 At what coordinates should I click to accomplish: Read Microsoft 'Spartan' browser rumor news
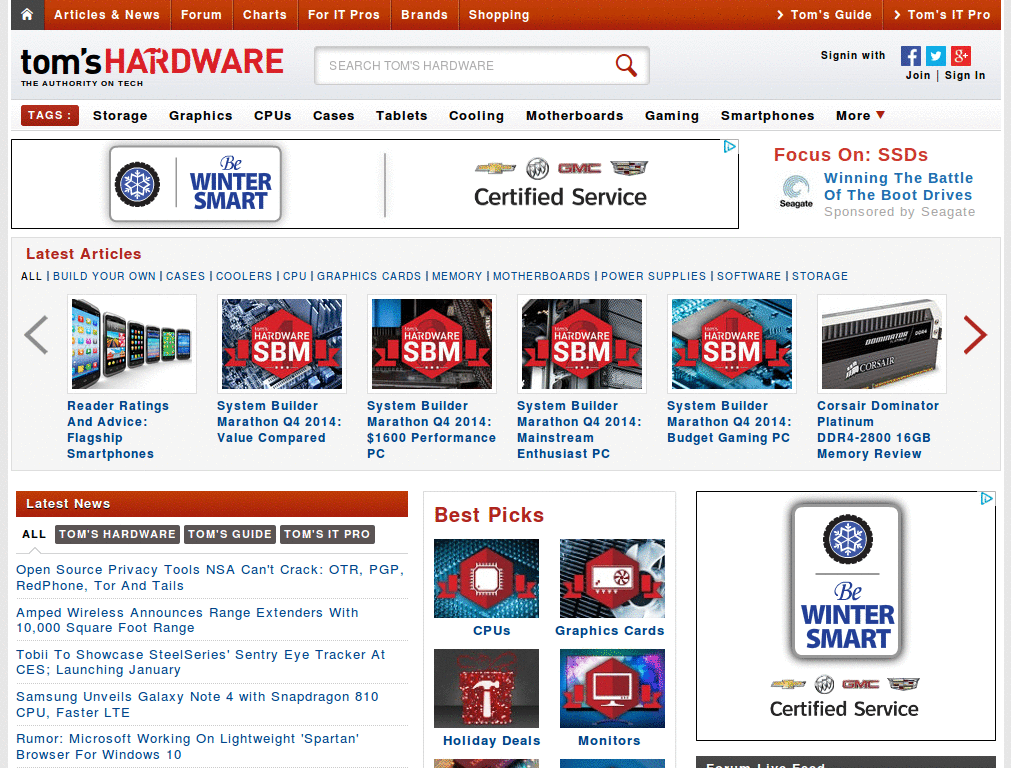click(x=187, y=746)
